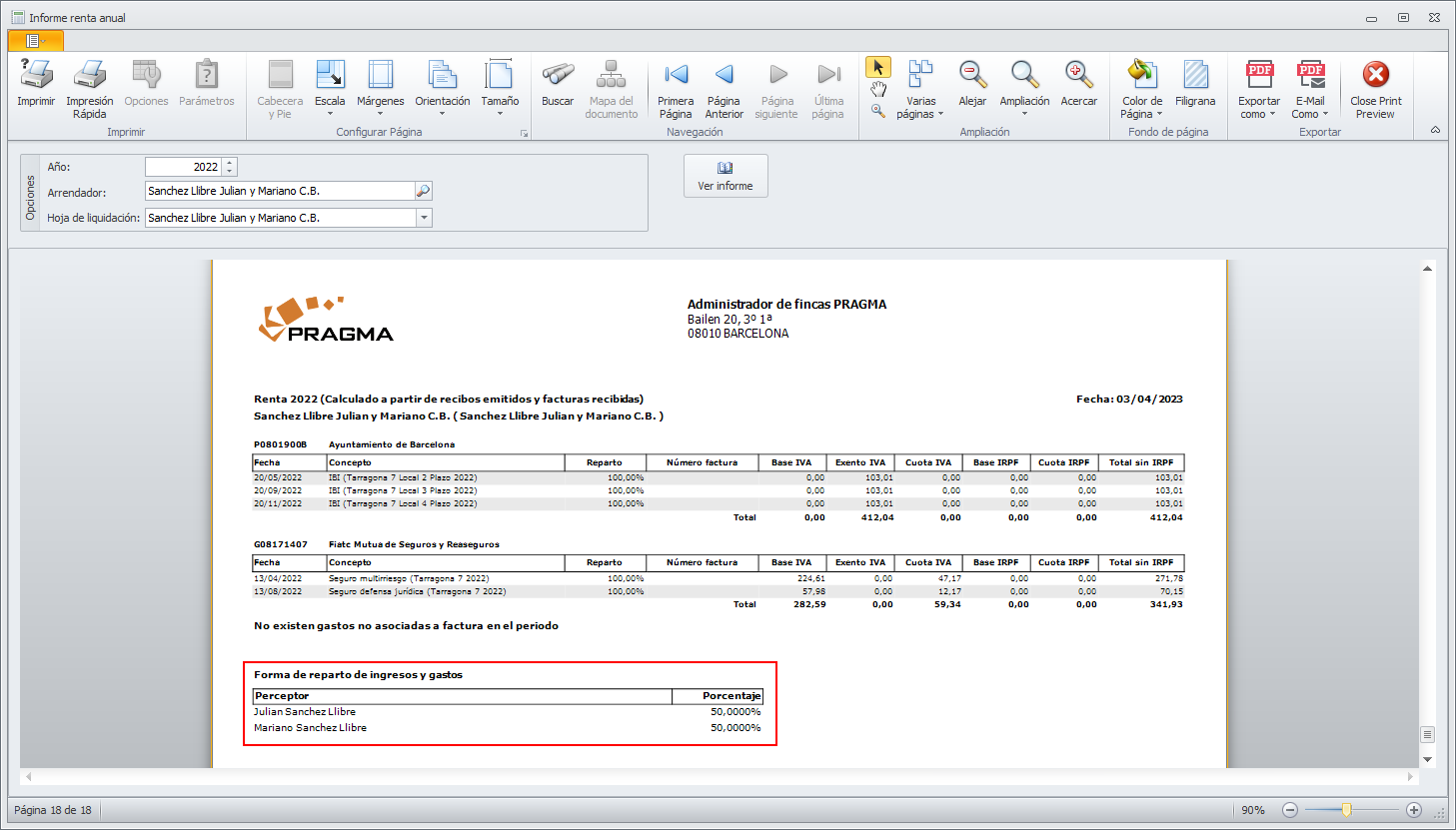Open the orange application menu tab
The image size is (1456, 830).
[35, 41]
